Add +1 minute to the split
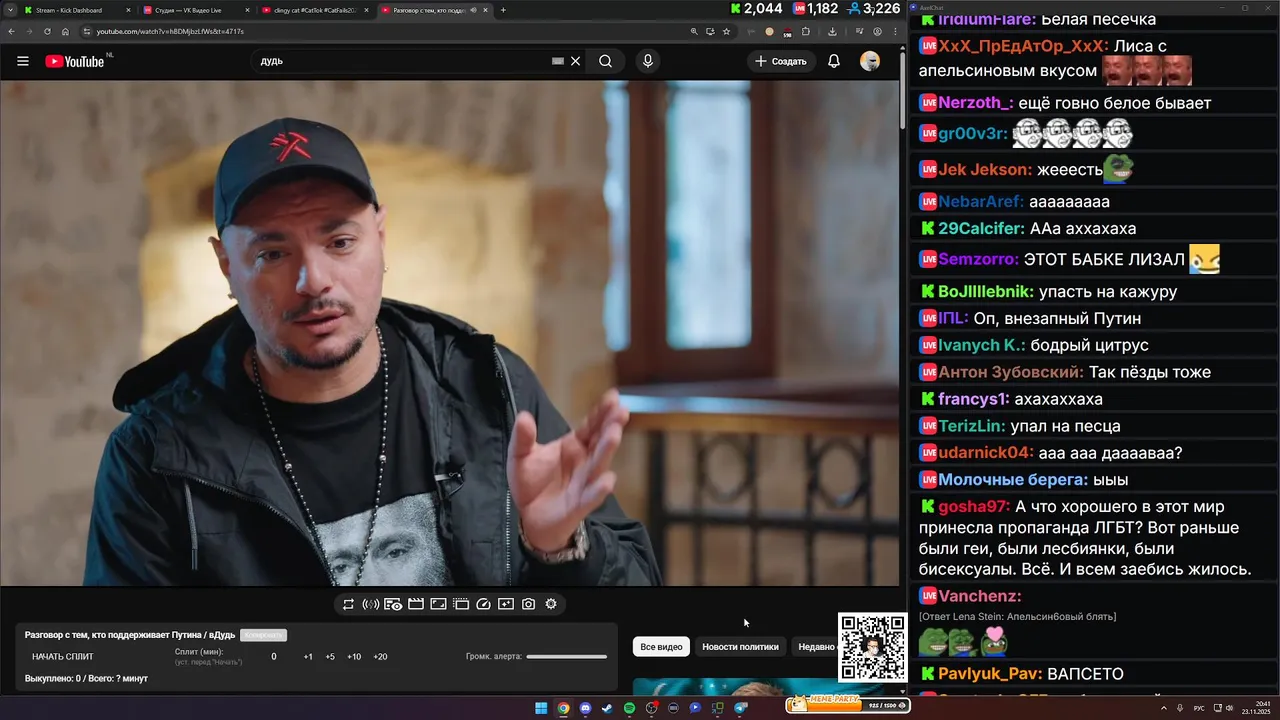 [x=308, y=657]
